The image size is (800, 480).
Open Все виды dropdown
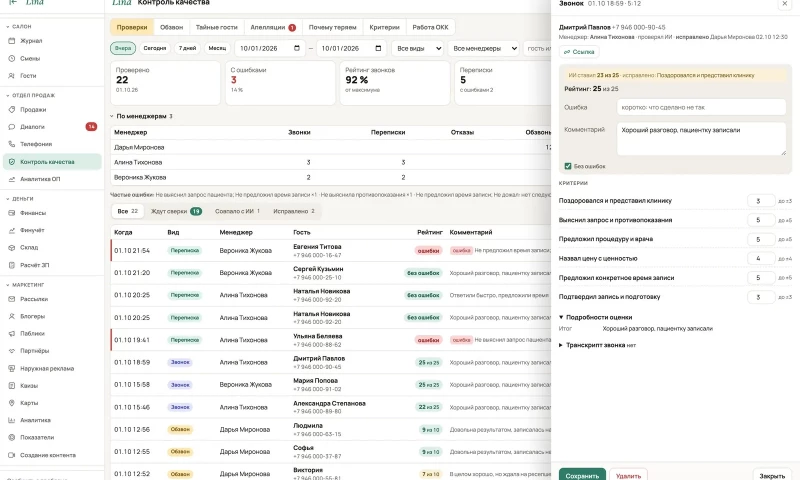pyautogui.click(x=418, y=48)
